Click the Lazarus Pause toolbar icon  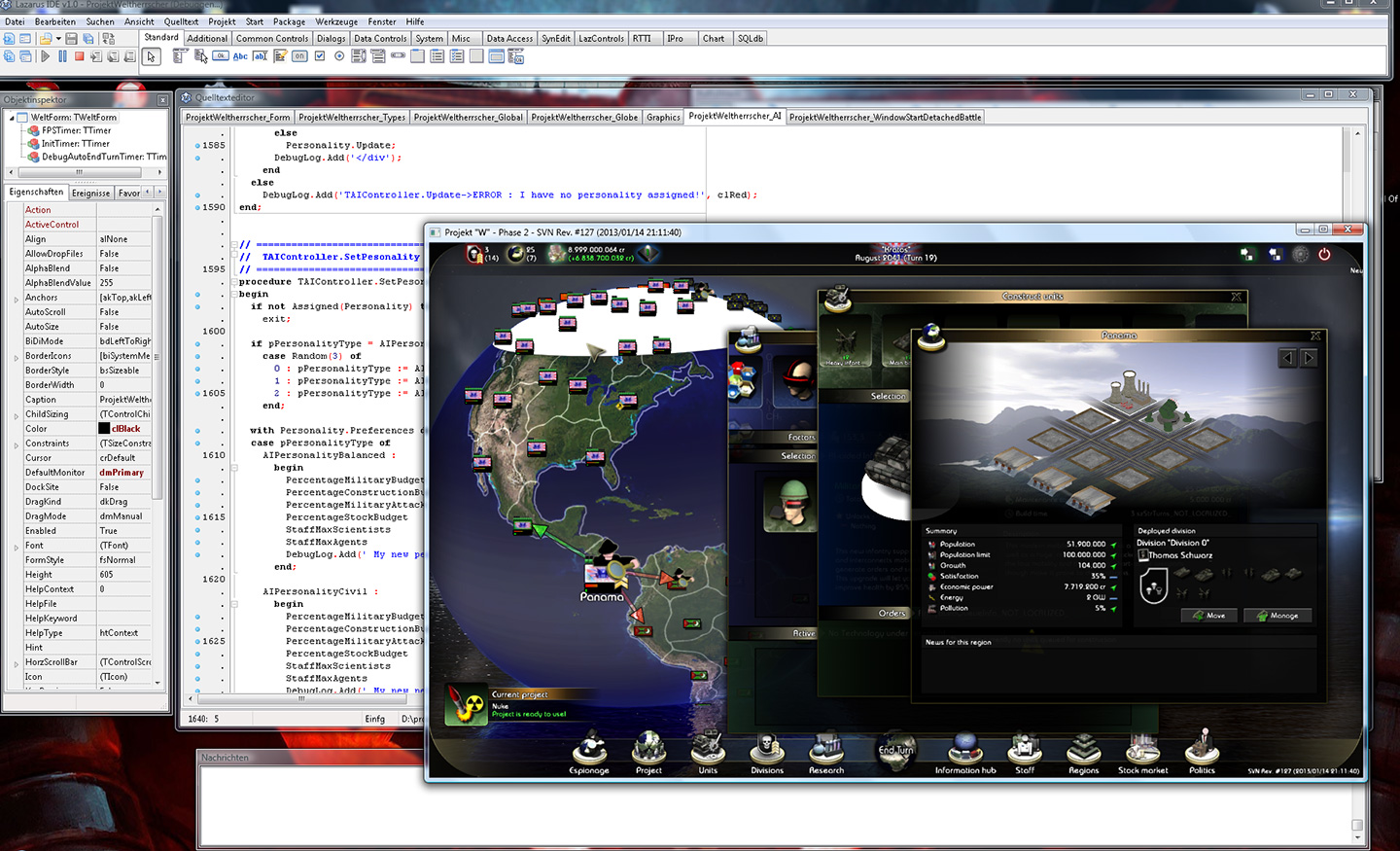pyautogui.click(x=62, y=56)
